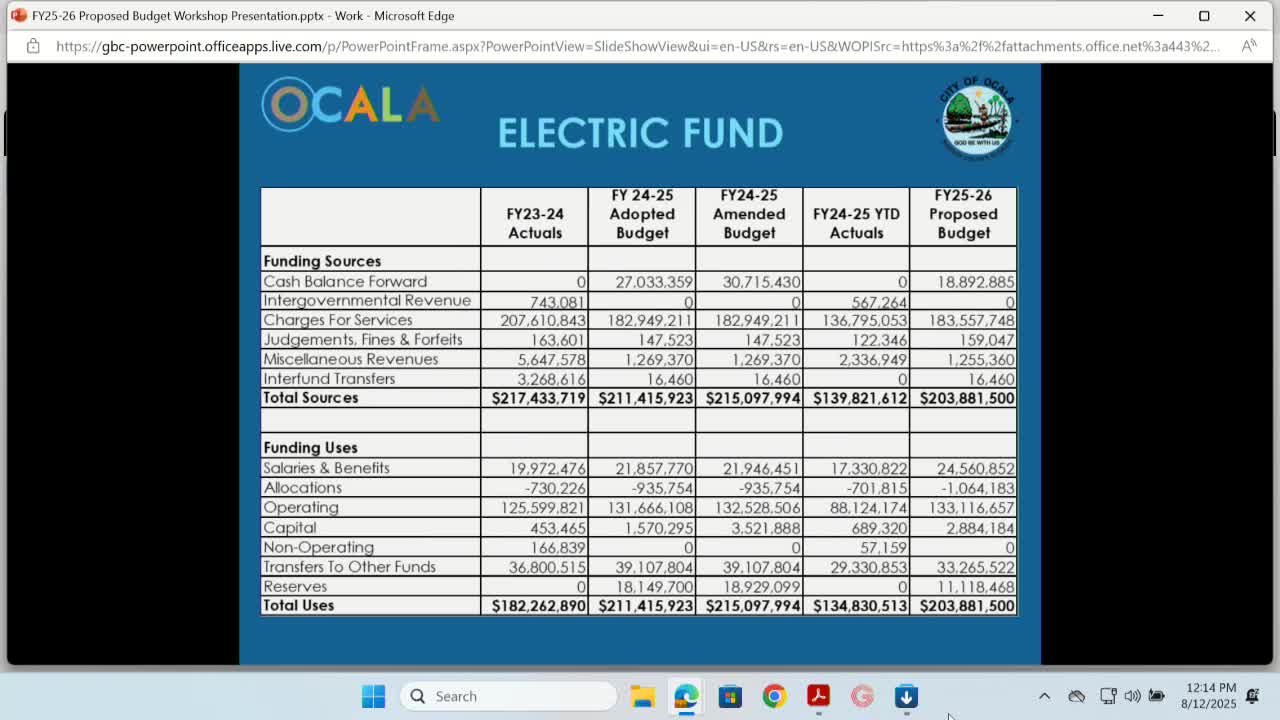Image resolution: width=1280 pixels, height=720 pixels.
Task: Click the Non-Operating row label
Action: click(x=319, y=547)
